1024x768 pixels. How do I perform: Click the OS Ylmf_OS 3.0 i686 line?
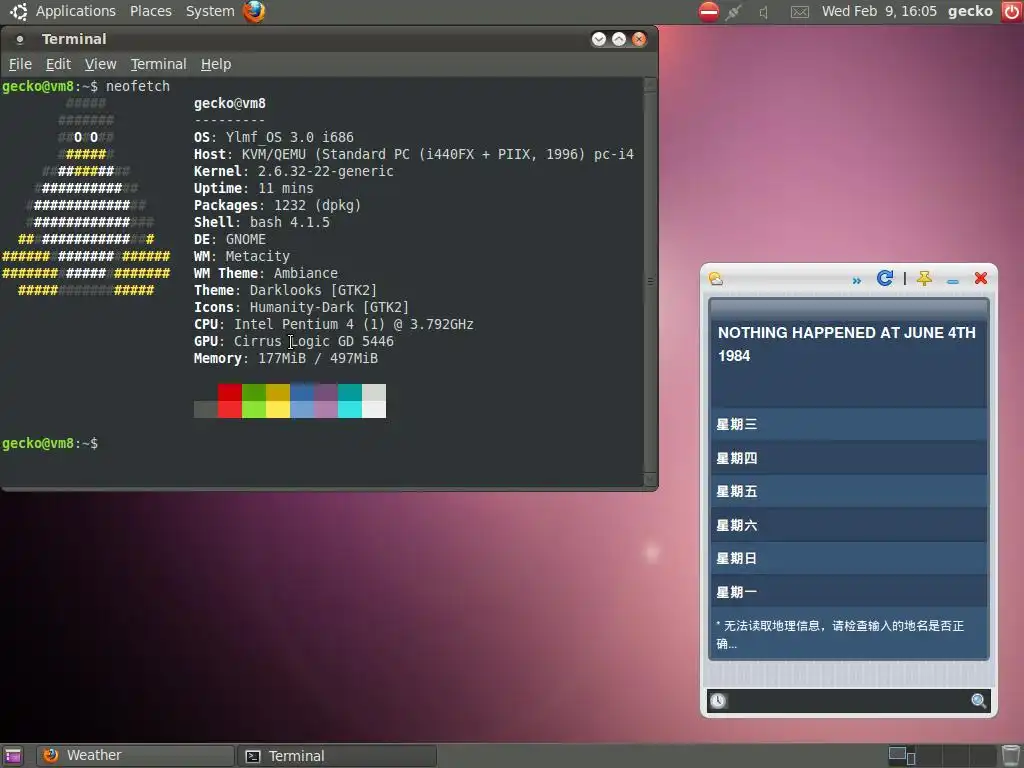click(274, 137)
